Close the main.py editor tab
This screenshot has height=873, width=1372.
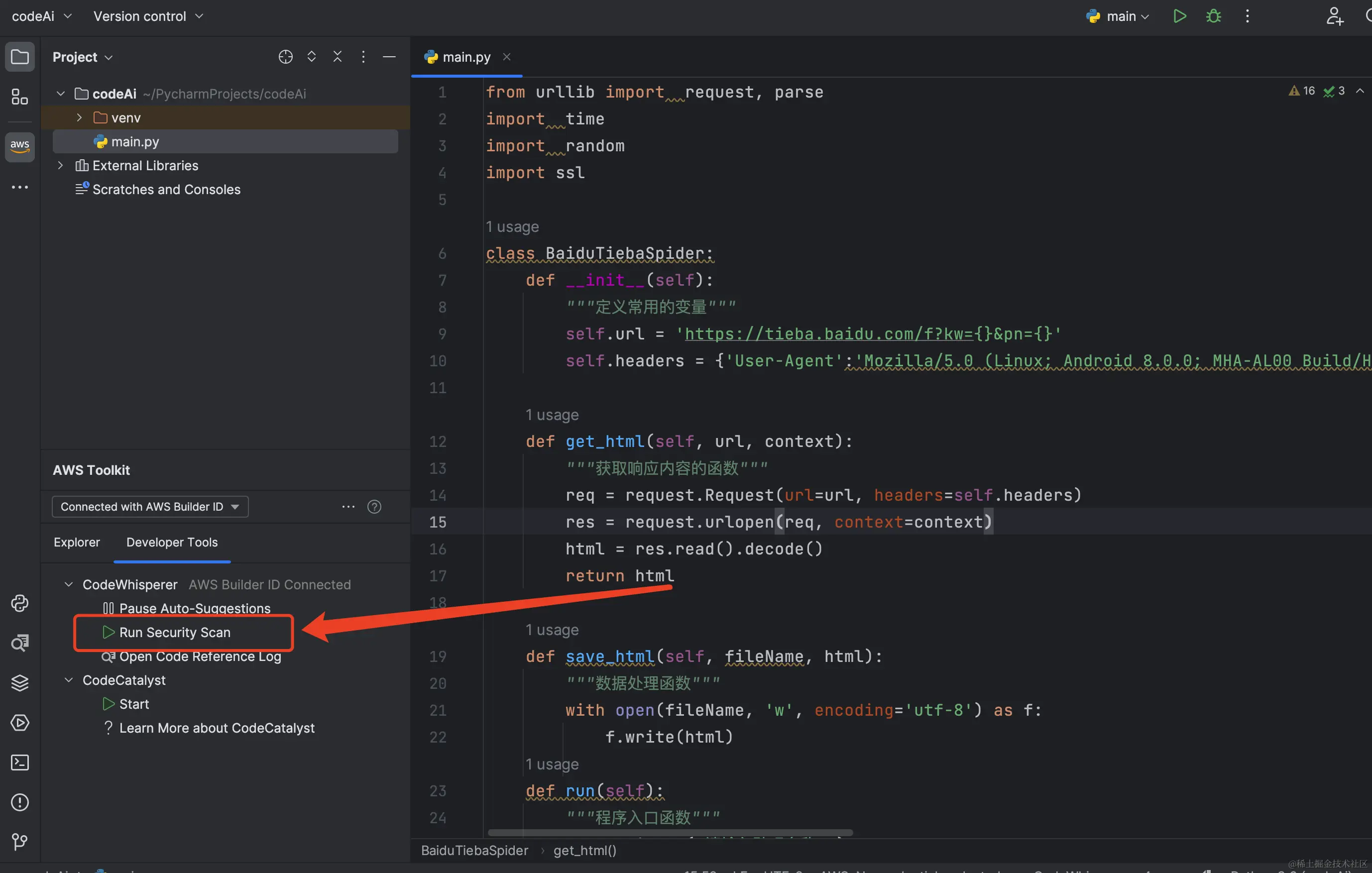point(506,57)
